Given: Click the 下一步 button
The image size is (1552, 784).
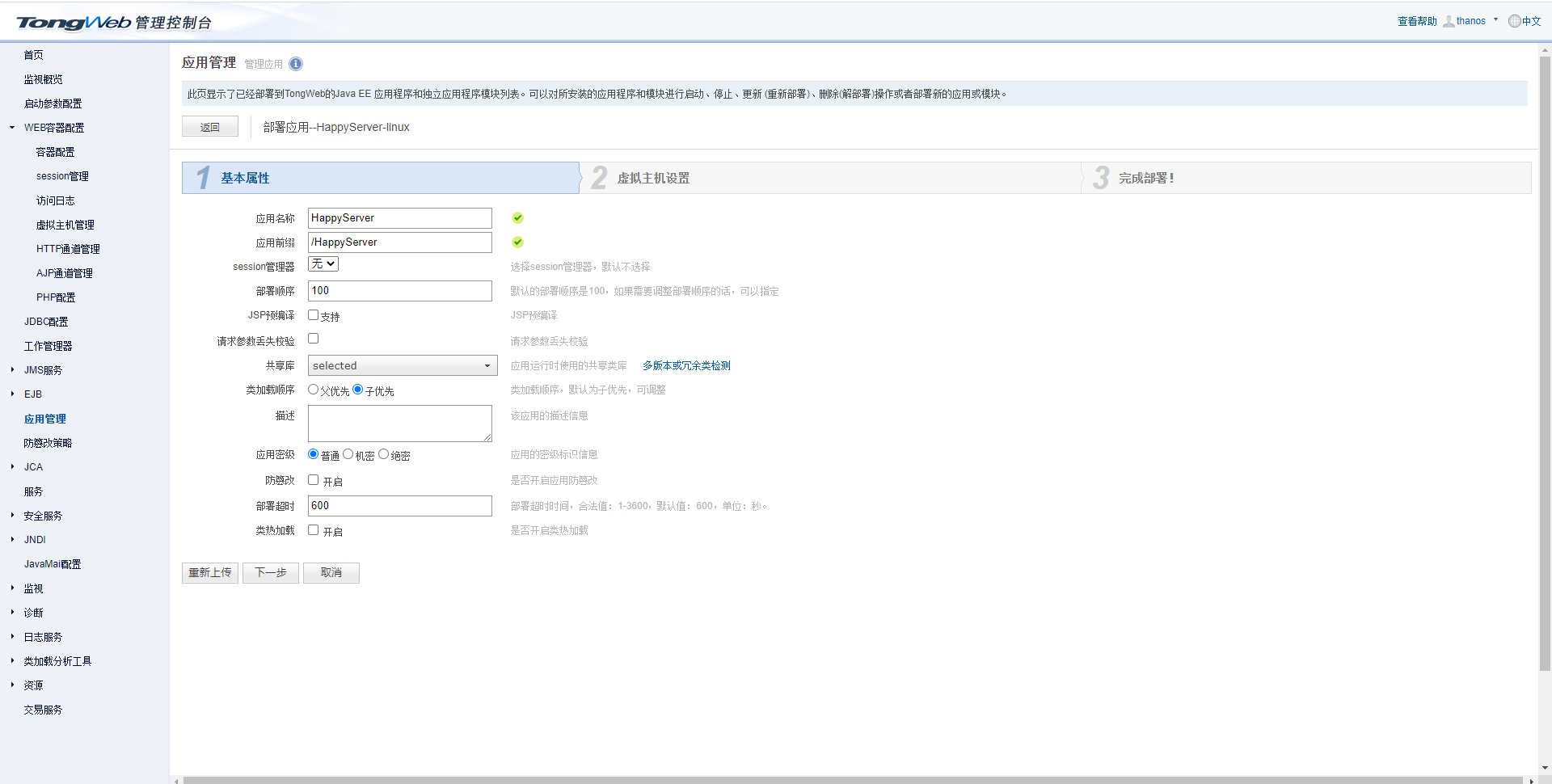Looking at the screenshot, I should pyautogui.click(x=271, y=573).
